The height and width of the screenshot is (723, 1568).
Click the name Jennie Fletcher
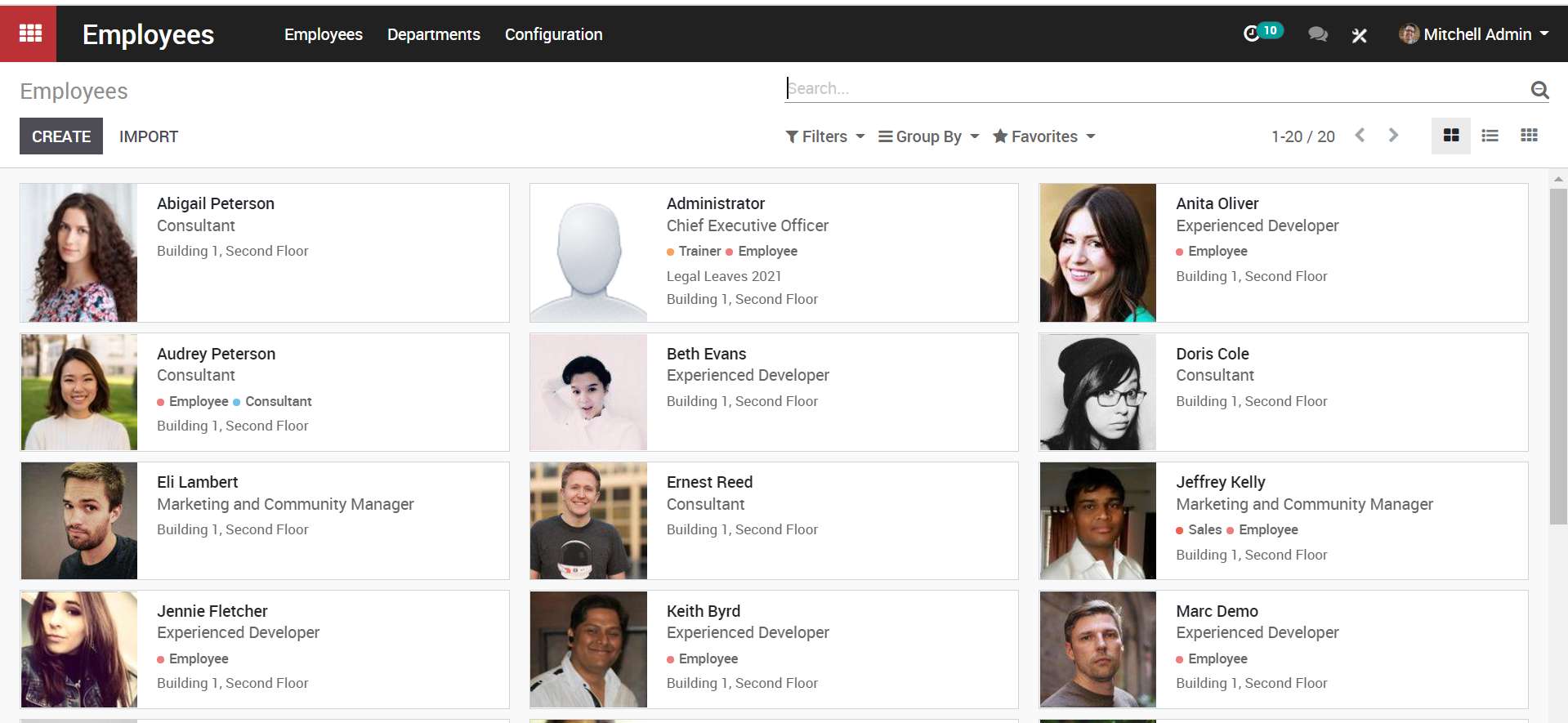(x=212, y=611)
